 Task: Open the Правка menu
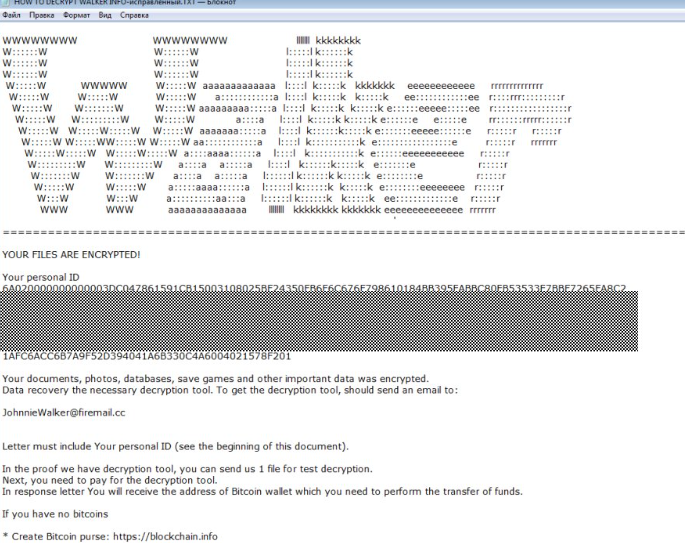pyautogui.click(x=42, y=15)
